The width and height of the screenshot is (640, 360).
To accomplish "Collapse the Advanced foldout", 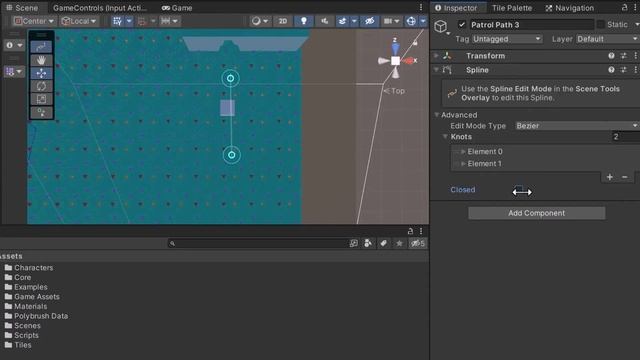I will pos(437,115).
